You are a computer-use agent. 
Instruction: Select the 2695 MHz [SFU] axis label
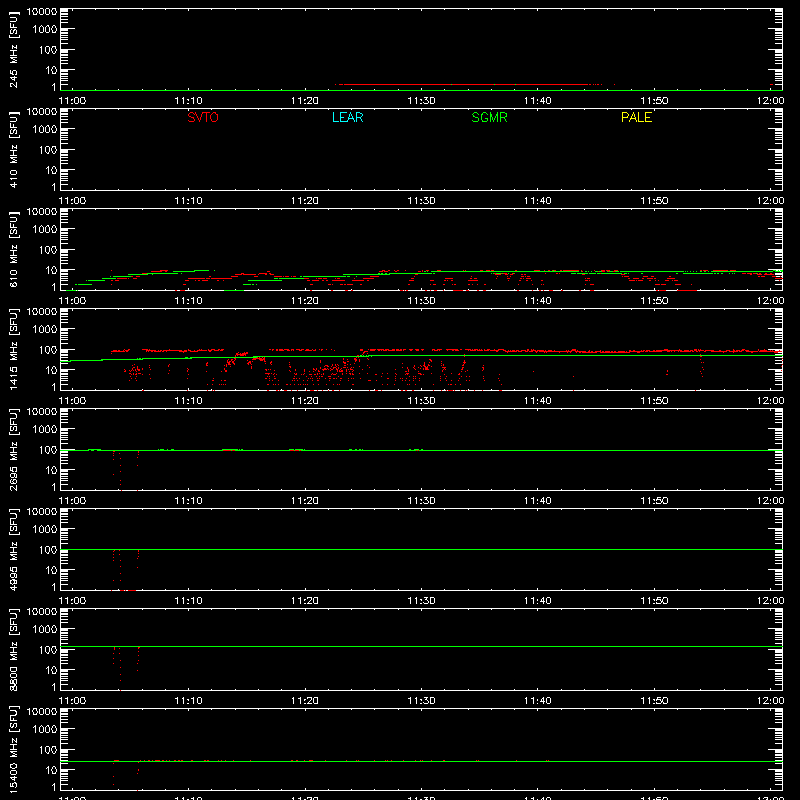point(13,449)
